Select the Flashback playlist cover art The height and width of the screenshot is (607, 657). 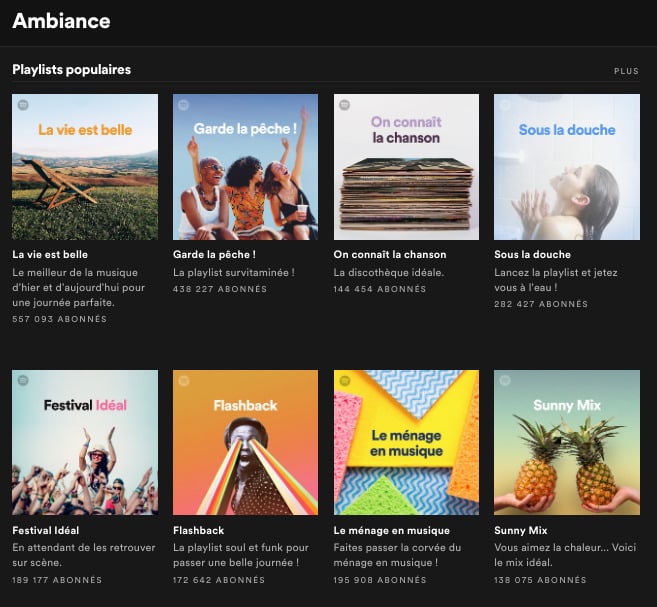click(246, 442)
